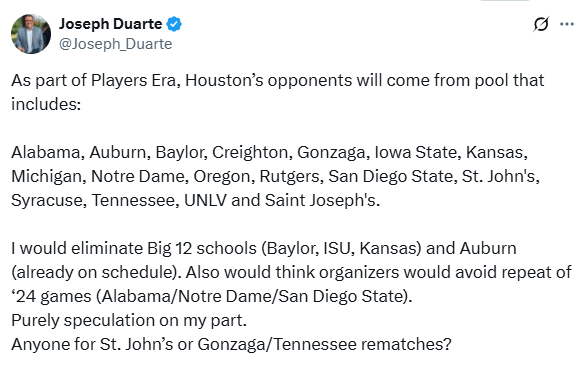The image size is (581, 368).
Task: Click "Saint Joseph's" at end of list
Action: tap(320, 200)
